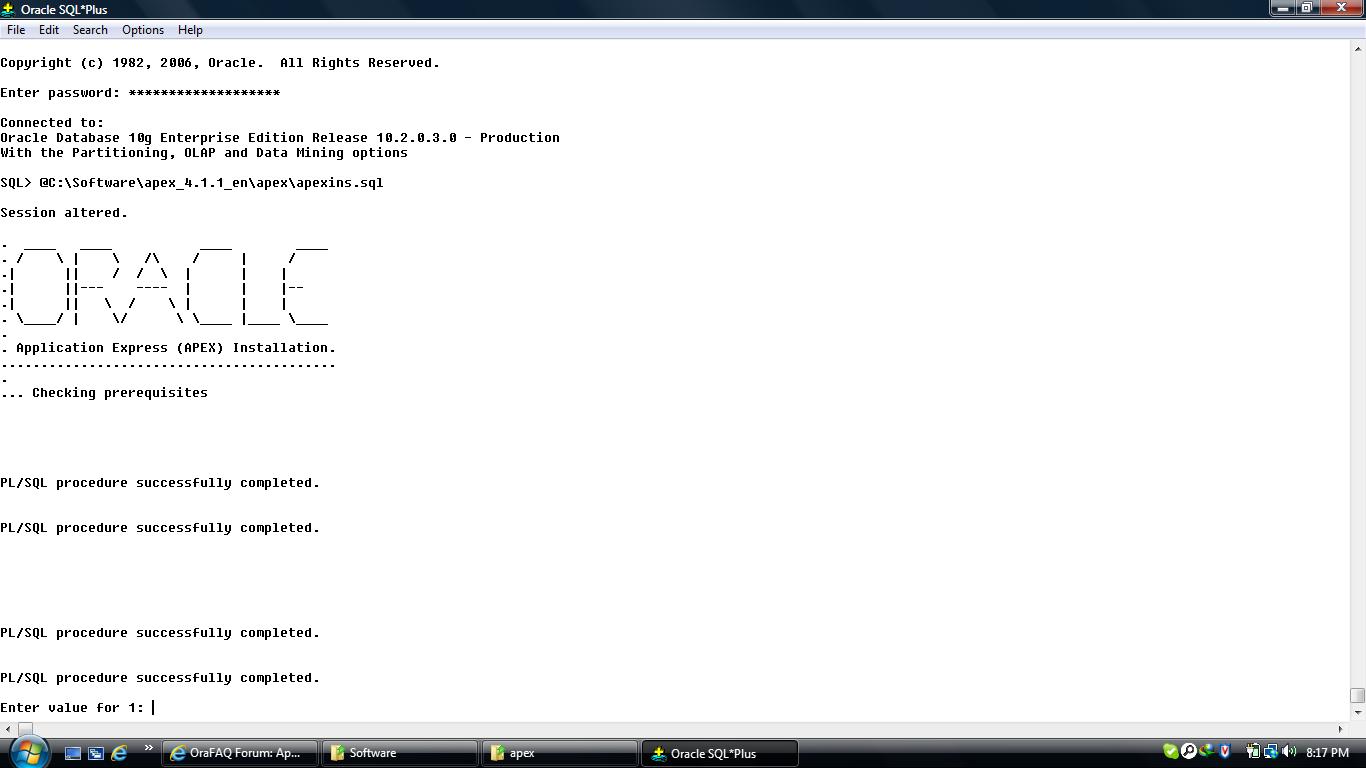The width and height of the screenshot is (1366, 768).
Task: Click the power plug battery tray icon
Action: pos(1252,752)
